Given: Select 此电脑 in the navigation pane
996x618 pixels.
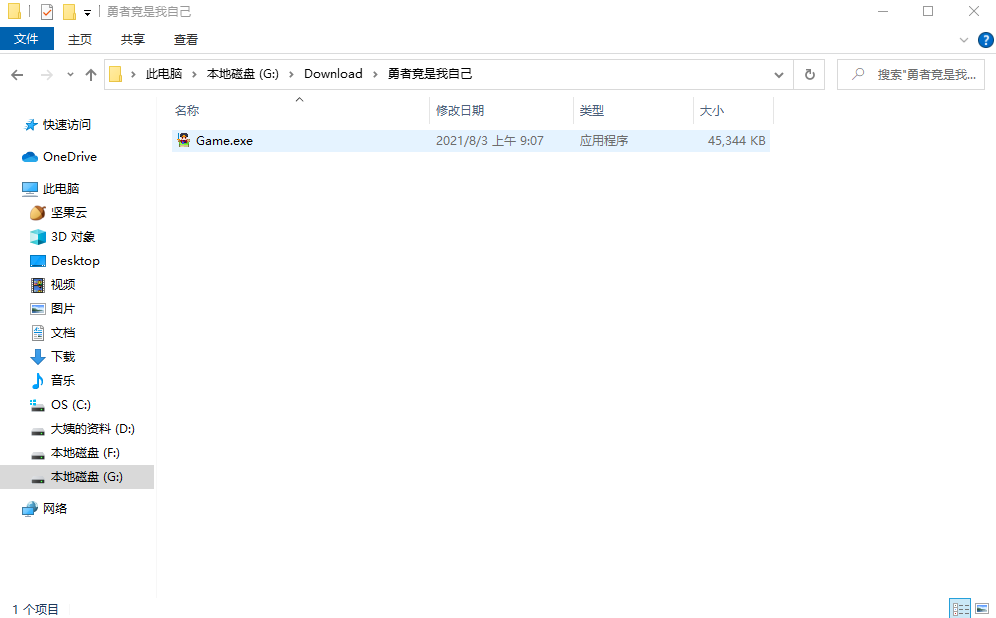Looking at the screenshot, I should 61,189.
